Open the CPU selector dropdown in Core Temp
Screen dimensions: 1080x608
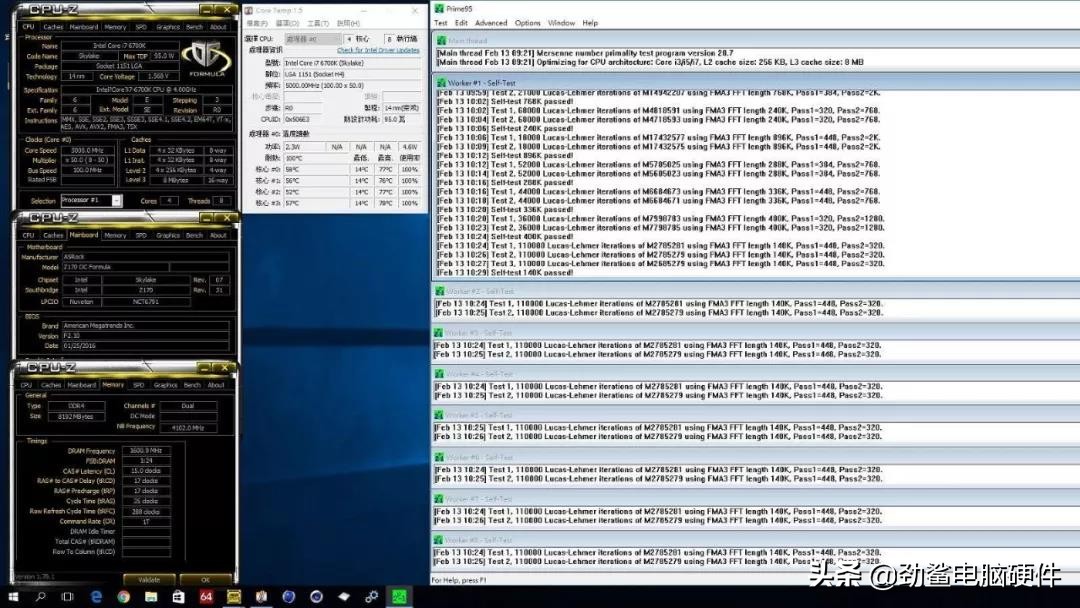click(x=312, y=39)
